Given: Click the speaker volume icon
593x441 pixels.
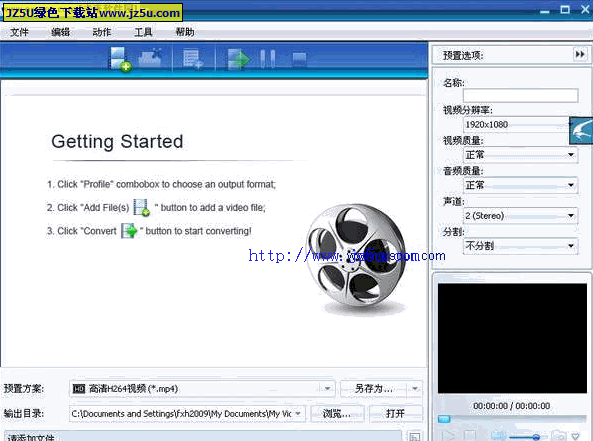Looking at the screenshot, I should tap(499, 436).
